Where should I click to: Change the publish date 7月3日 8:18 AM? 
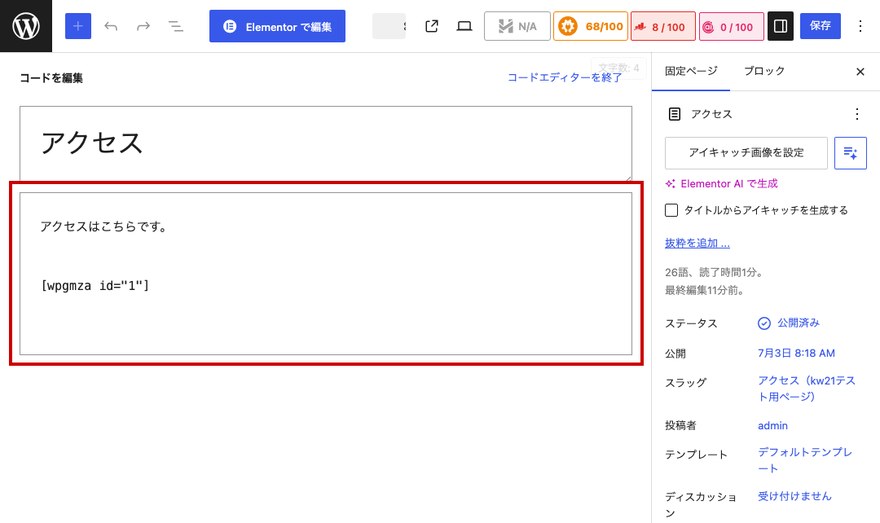point(796,353)
